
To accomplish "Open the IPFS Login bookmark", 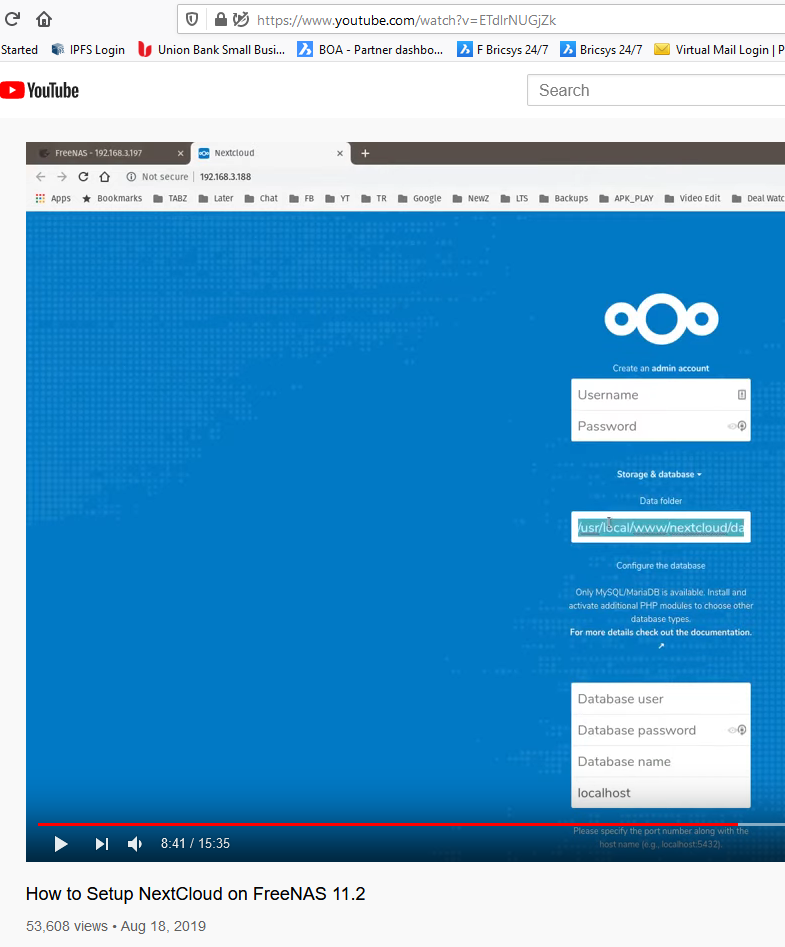I will pos(90,49).
